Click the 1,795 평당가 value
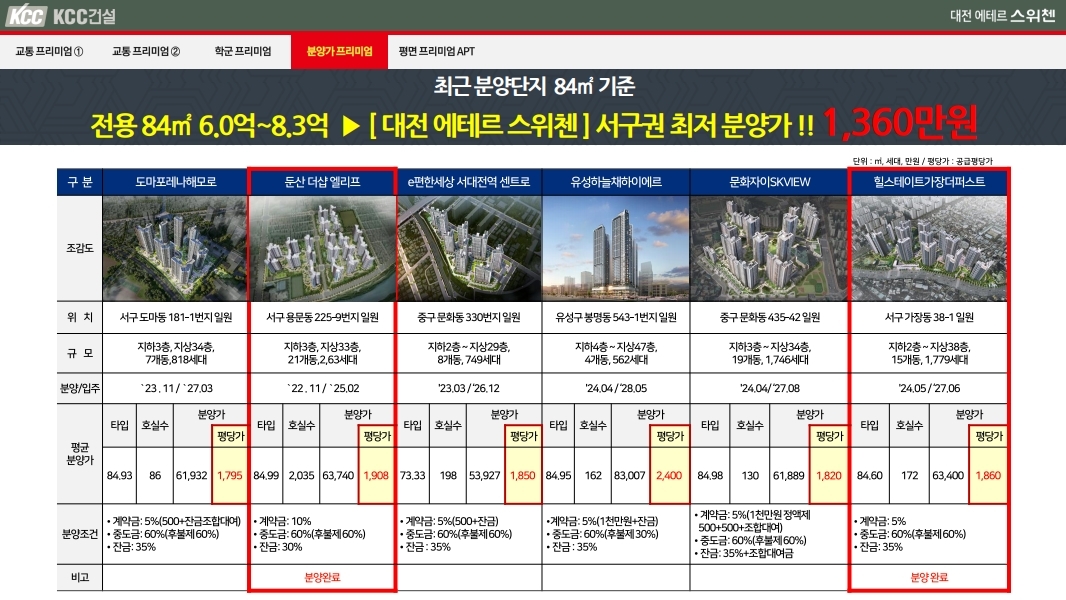This screenshot has width=1066, height=600. click(230, 476)
